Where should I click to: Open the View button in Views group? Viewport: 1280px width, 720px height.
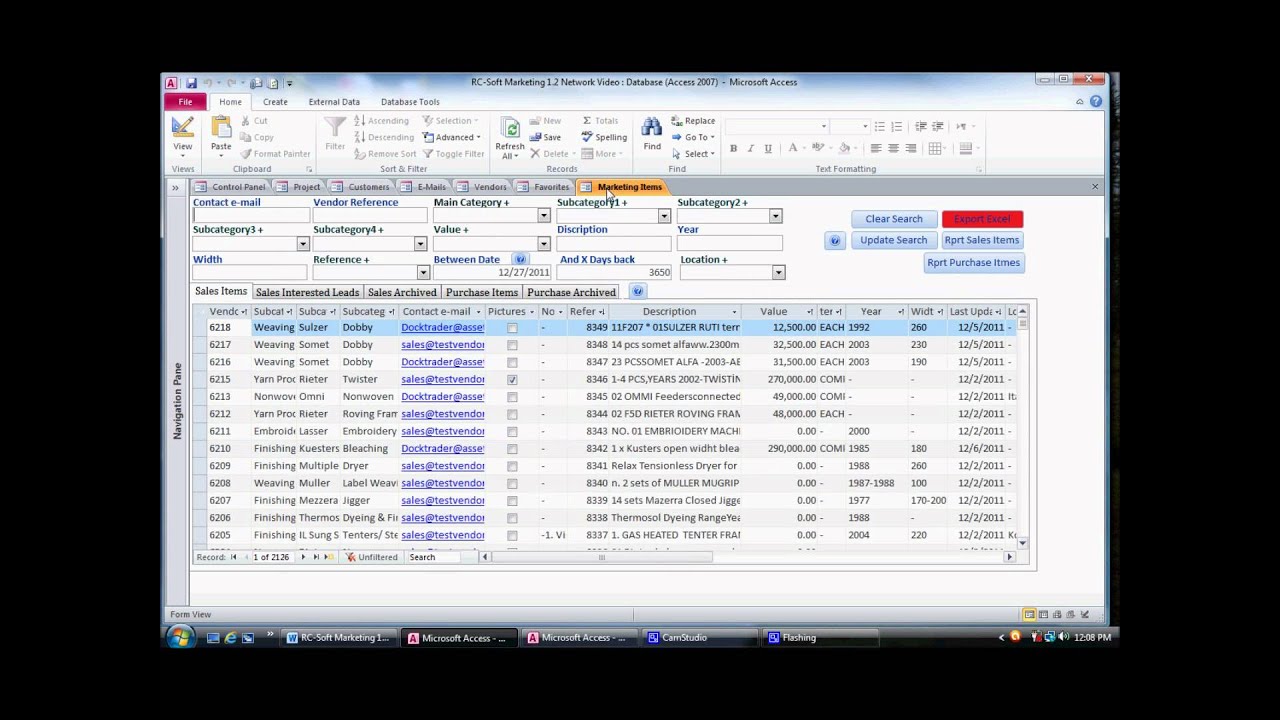point(182,135)
